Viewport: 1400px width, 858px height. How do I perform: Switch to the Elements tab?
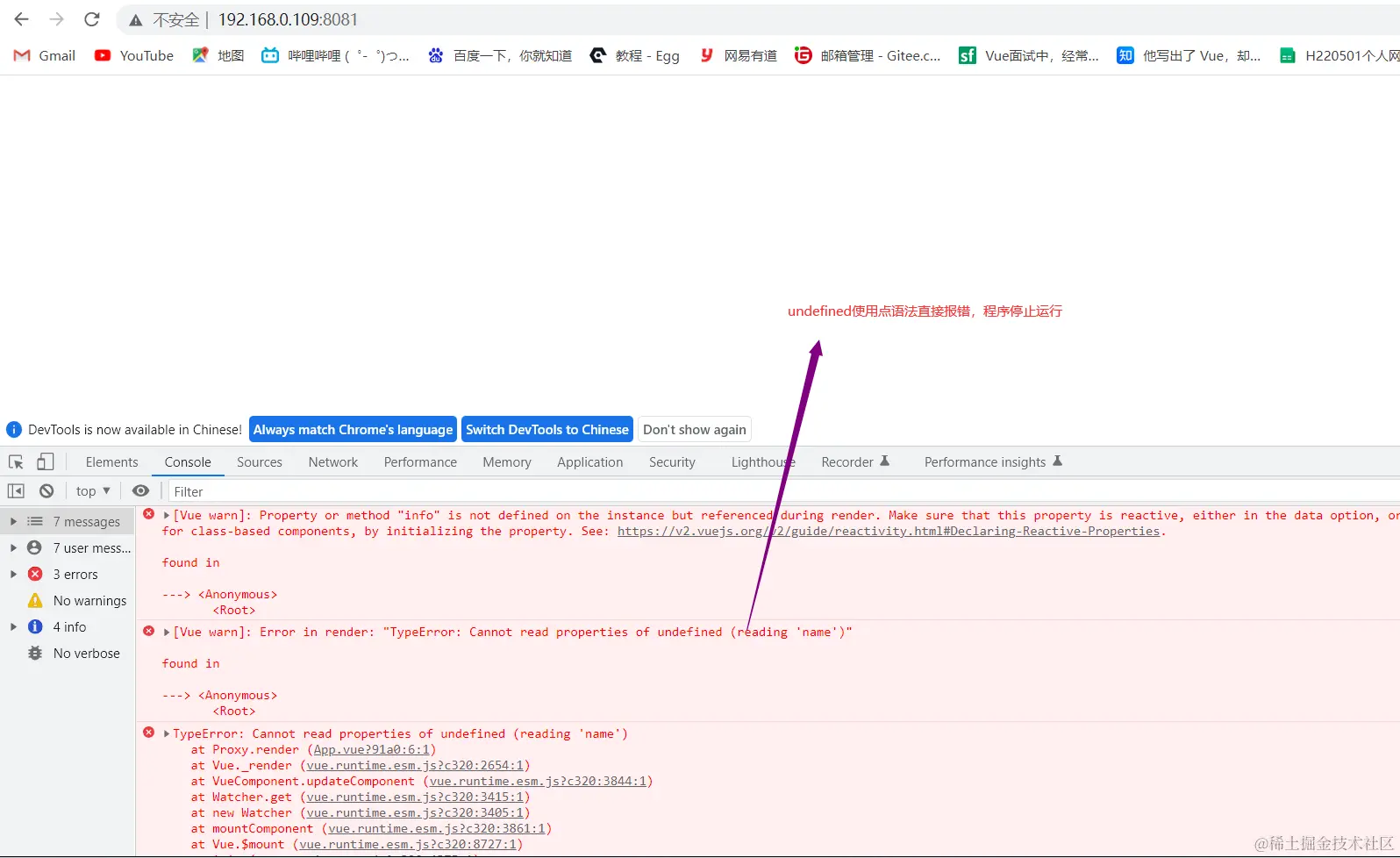coord(111,462)
